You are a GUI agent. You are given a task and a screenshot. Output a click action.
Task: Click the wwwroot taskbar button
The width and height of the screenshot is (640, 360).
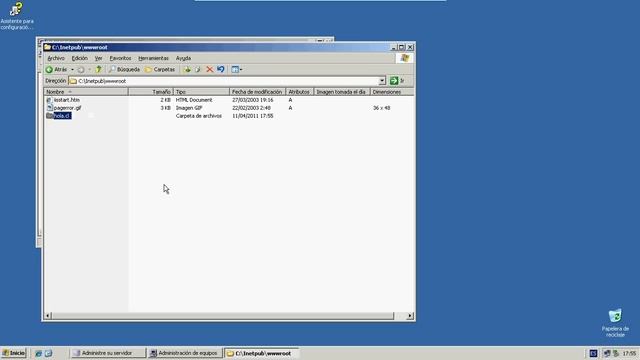(261, 353)
